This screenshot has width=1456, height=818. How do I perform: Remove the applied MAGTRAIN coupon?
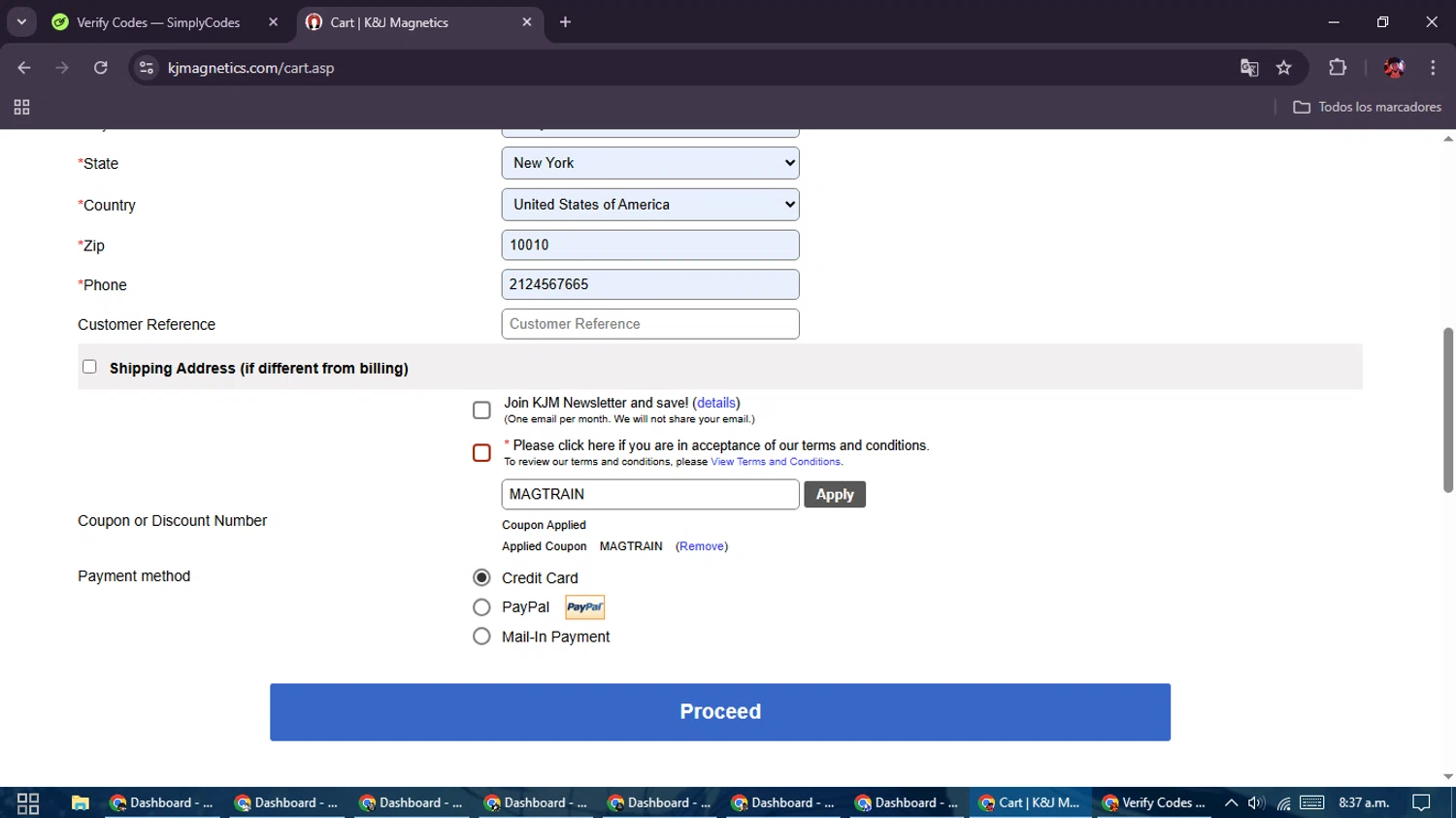[702, 546]
